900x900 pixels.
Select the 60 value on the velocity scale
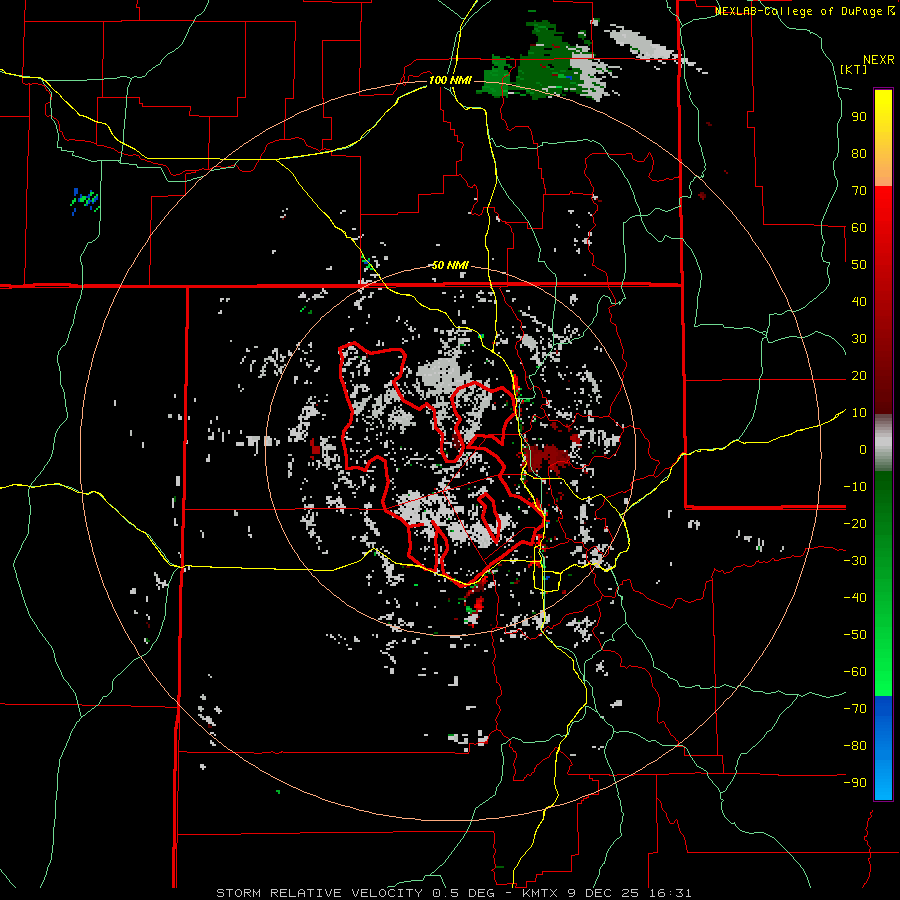pyautogui.click(x=859, y=227)
